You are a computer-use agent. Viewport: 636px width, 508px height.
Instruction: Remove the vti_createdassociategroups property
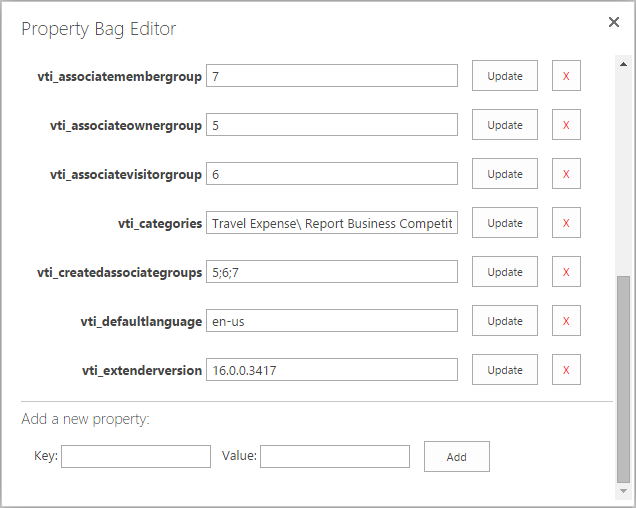(566, 272)
